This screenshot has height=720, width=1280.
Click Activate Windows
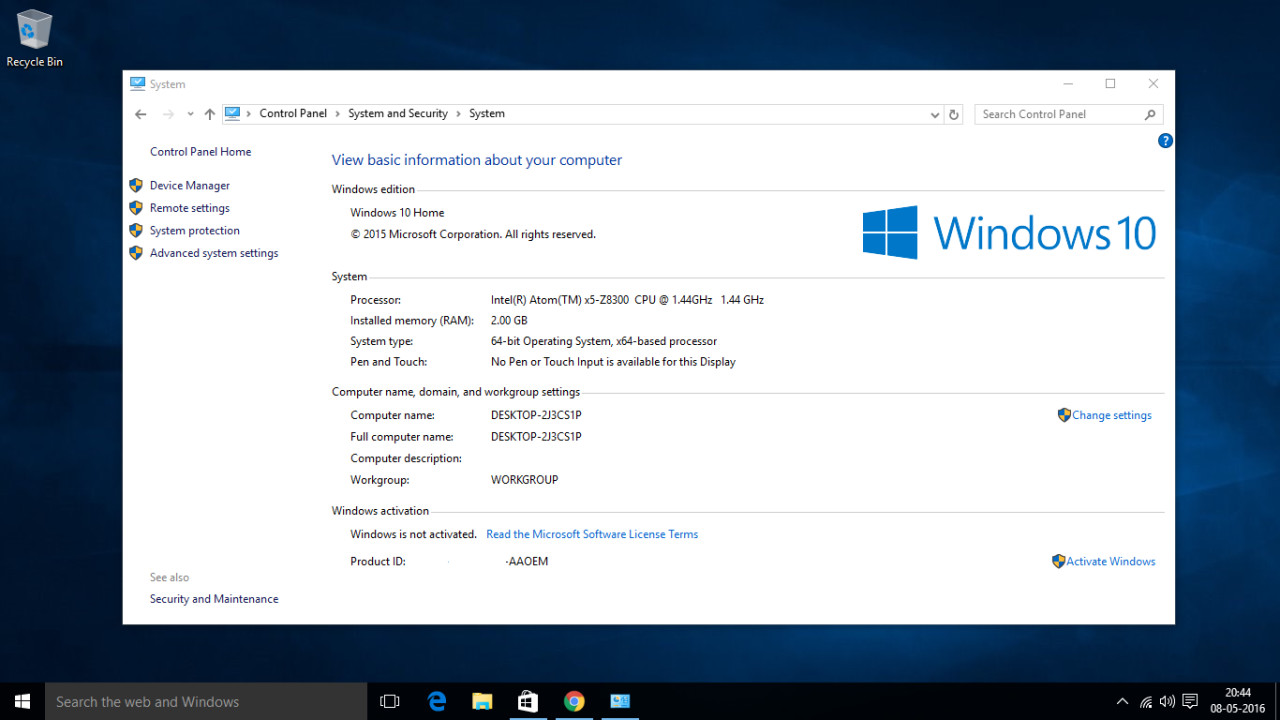pos(1110,561)
